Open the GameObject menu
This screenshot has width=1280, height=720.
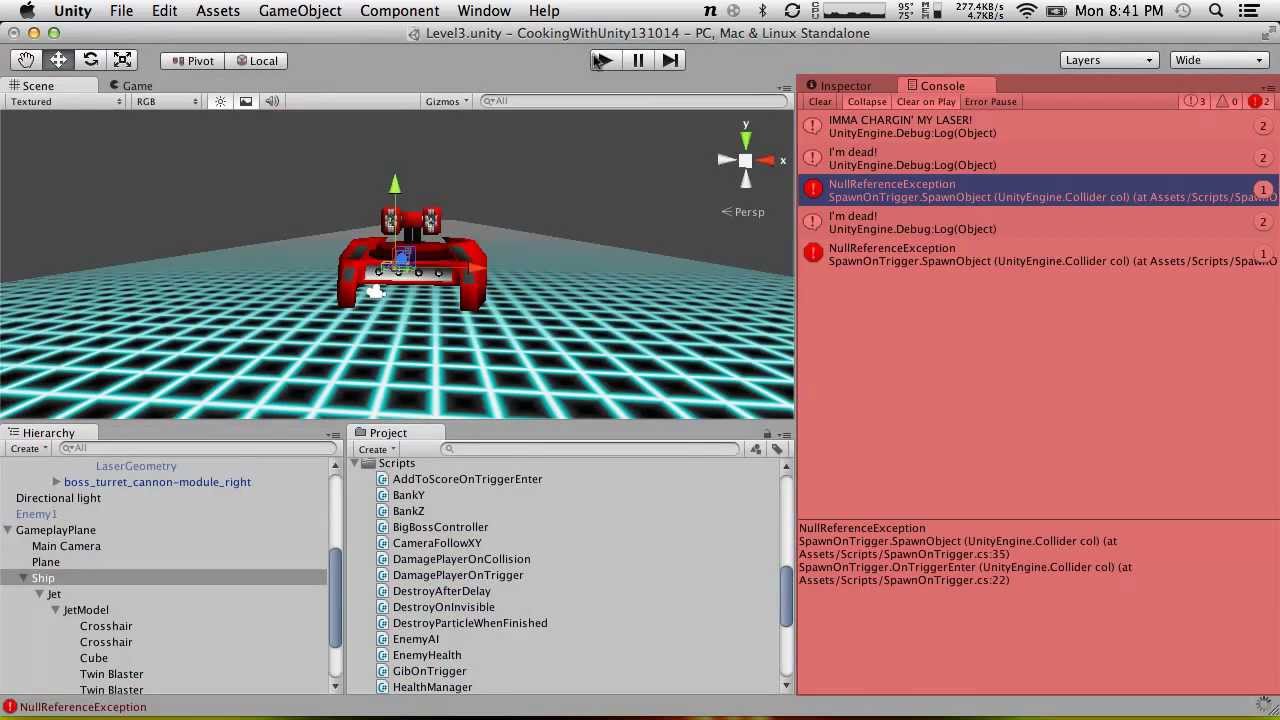coord(300,11)
